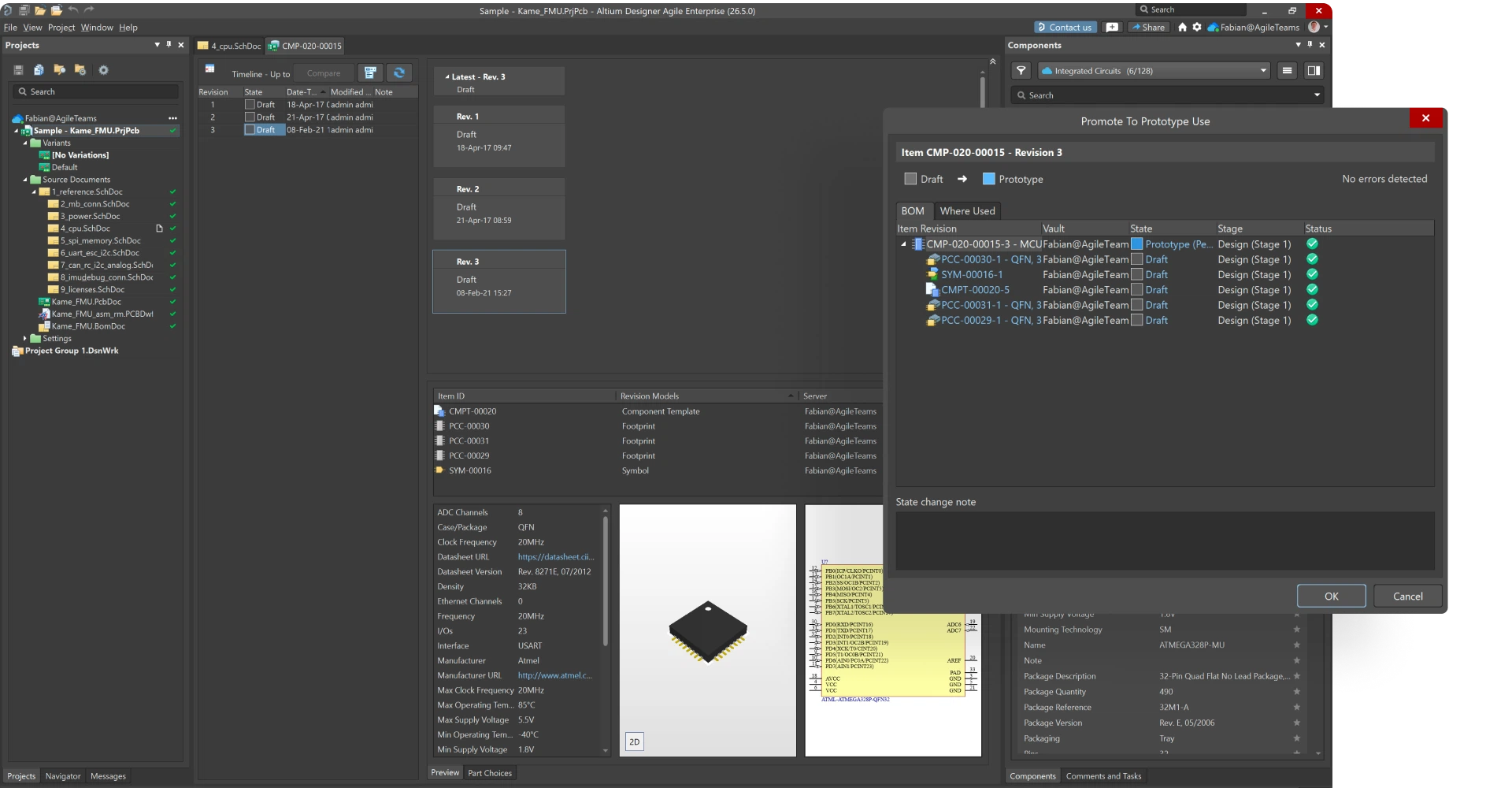Open the datasheet URL link
The width and height of the screenshot is (1512, 788).
coord(556,557)
